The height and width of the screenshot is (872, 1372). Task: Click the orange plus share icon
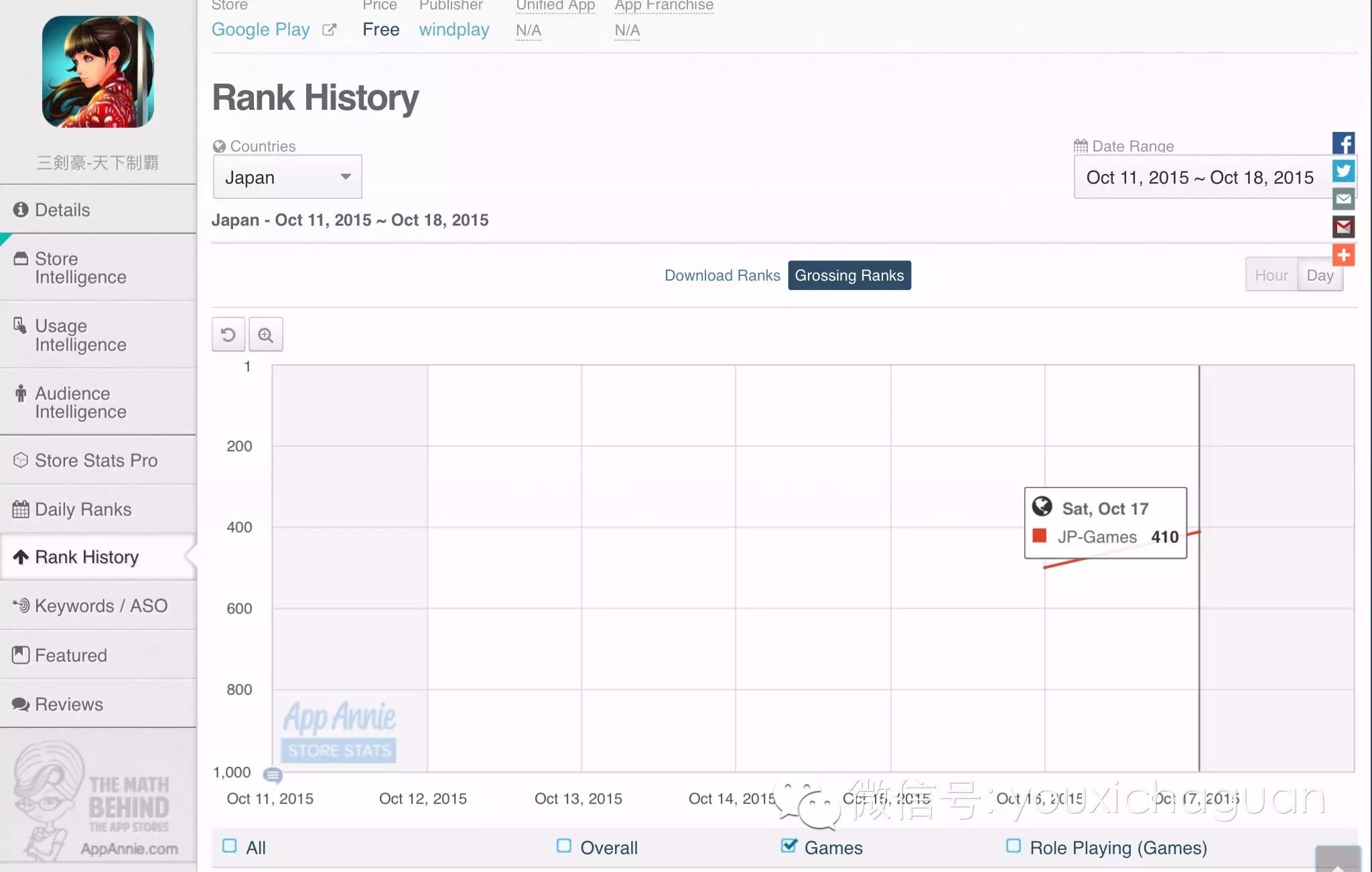pyautogui.click(x=1343, y=255)
